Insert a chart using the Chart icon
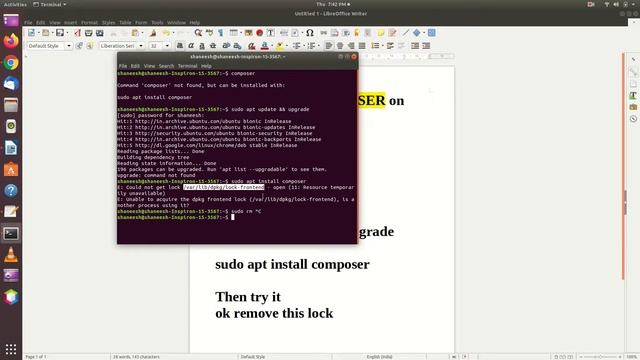This screenshot has width=640, height=360. 259,33
